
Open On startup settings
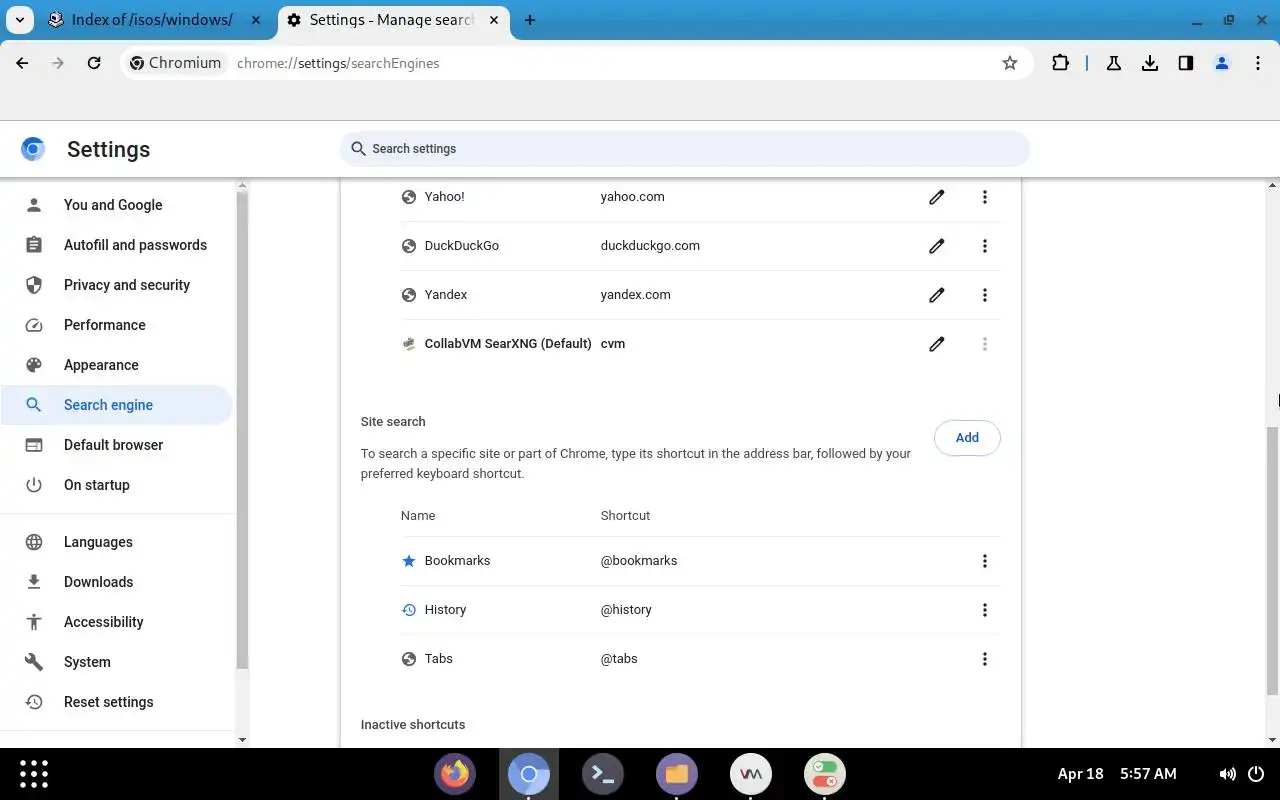pyautogui.click(x=117, y=485)
